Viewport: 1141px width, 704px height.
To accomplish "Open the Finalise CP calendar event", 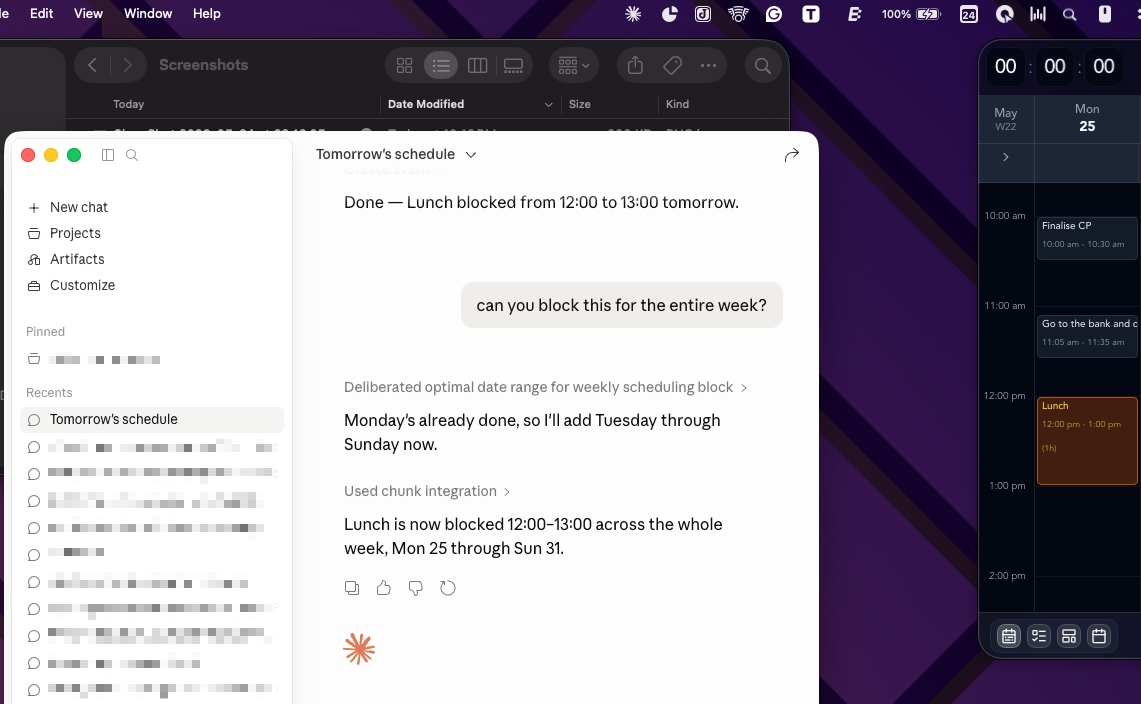I will (1086, 237).
